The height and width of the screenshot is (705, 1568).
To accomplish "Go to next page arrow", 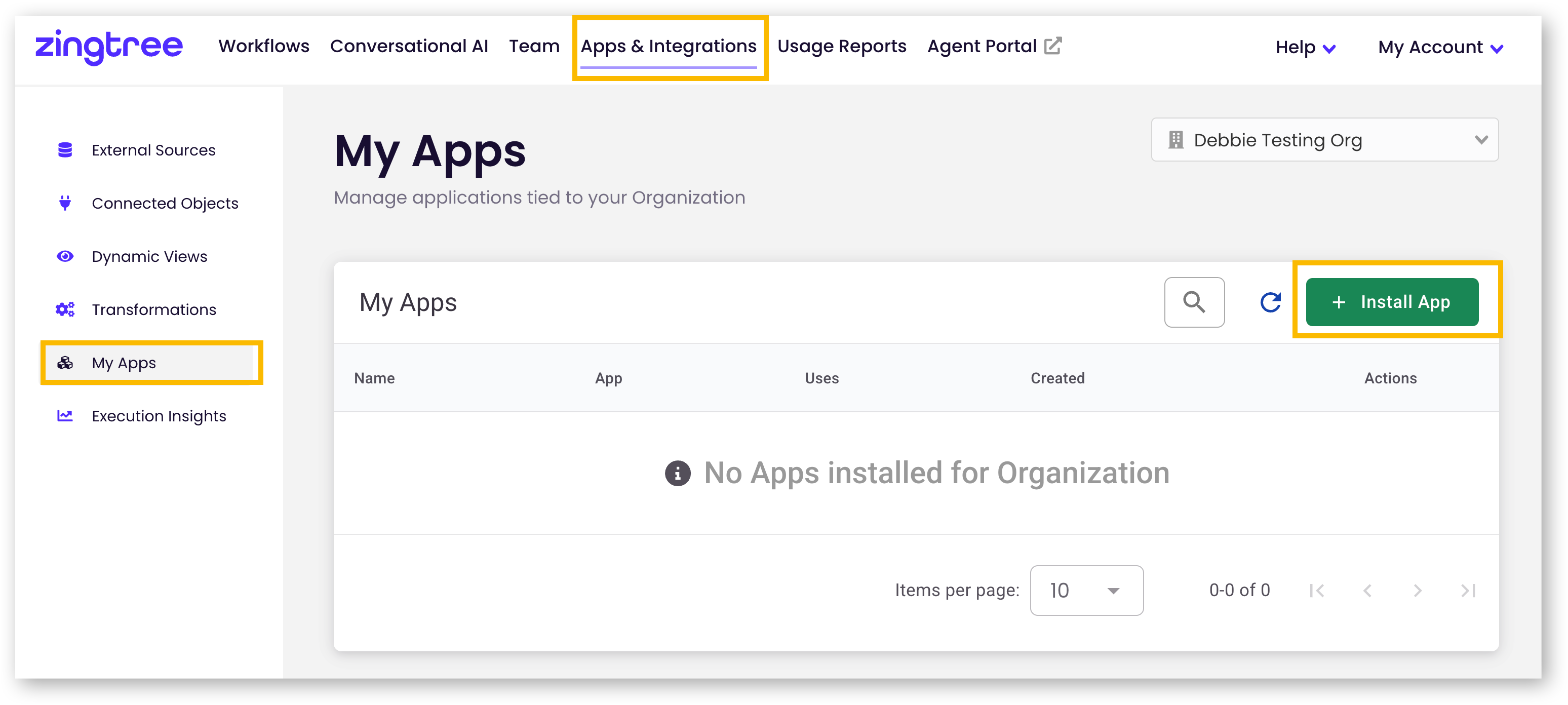I will [x=1417, y=590].
